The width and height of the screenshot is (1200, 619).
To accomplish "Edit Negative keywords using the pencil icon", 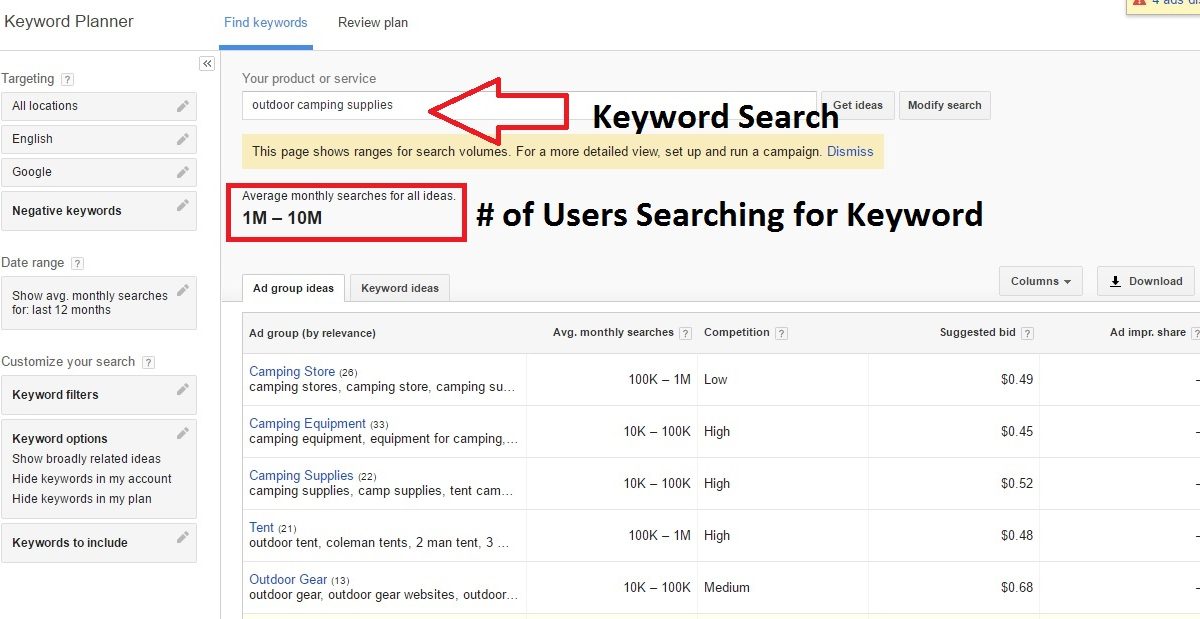I will click(x=182, y=206).
